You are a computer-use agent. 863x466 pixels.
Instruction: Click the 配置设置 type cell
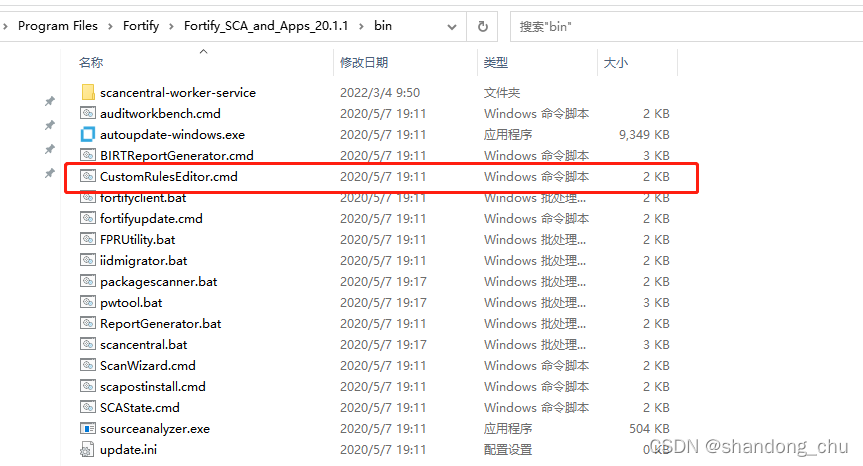tap(508, 449)
